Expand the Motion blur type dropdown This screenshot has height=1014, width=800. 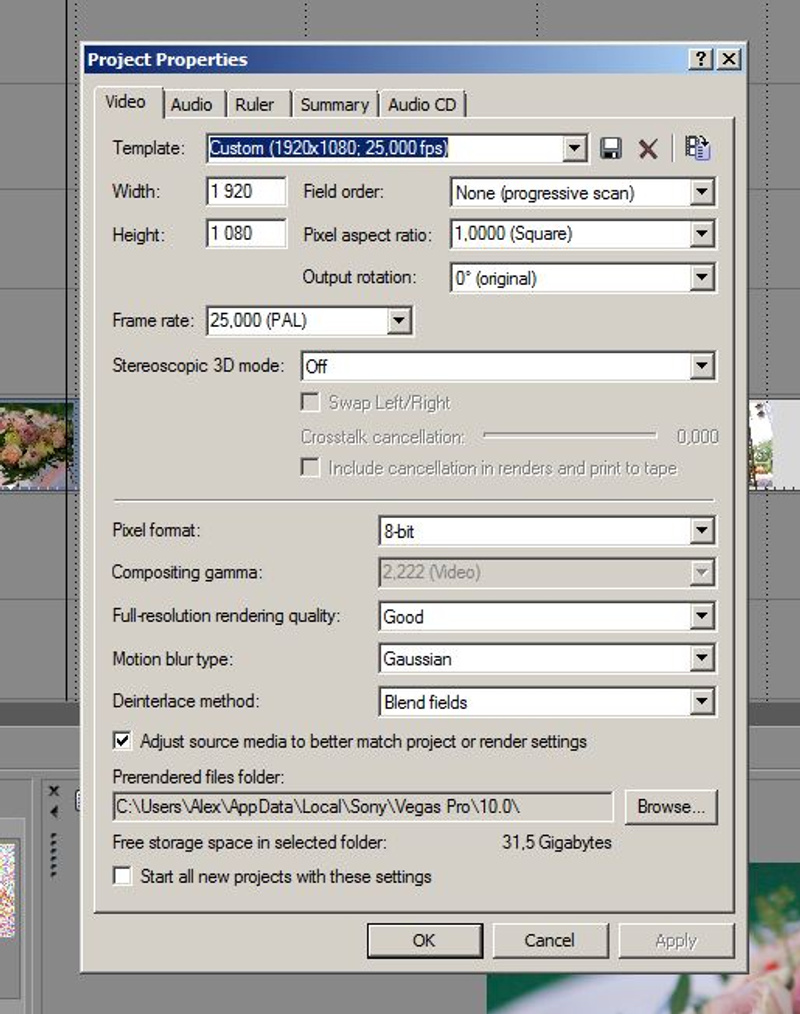coord(702,659)
